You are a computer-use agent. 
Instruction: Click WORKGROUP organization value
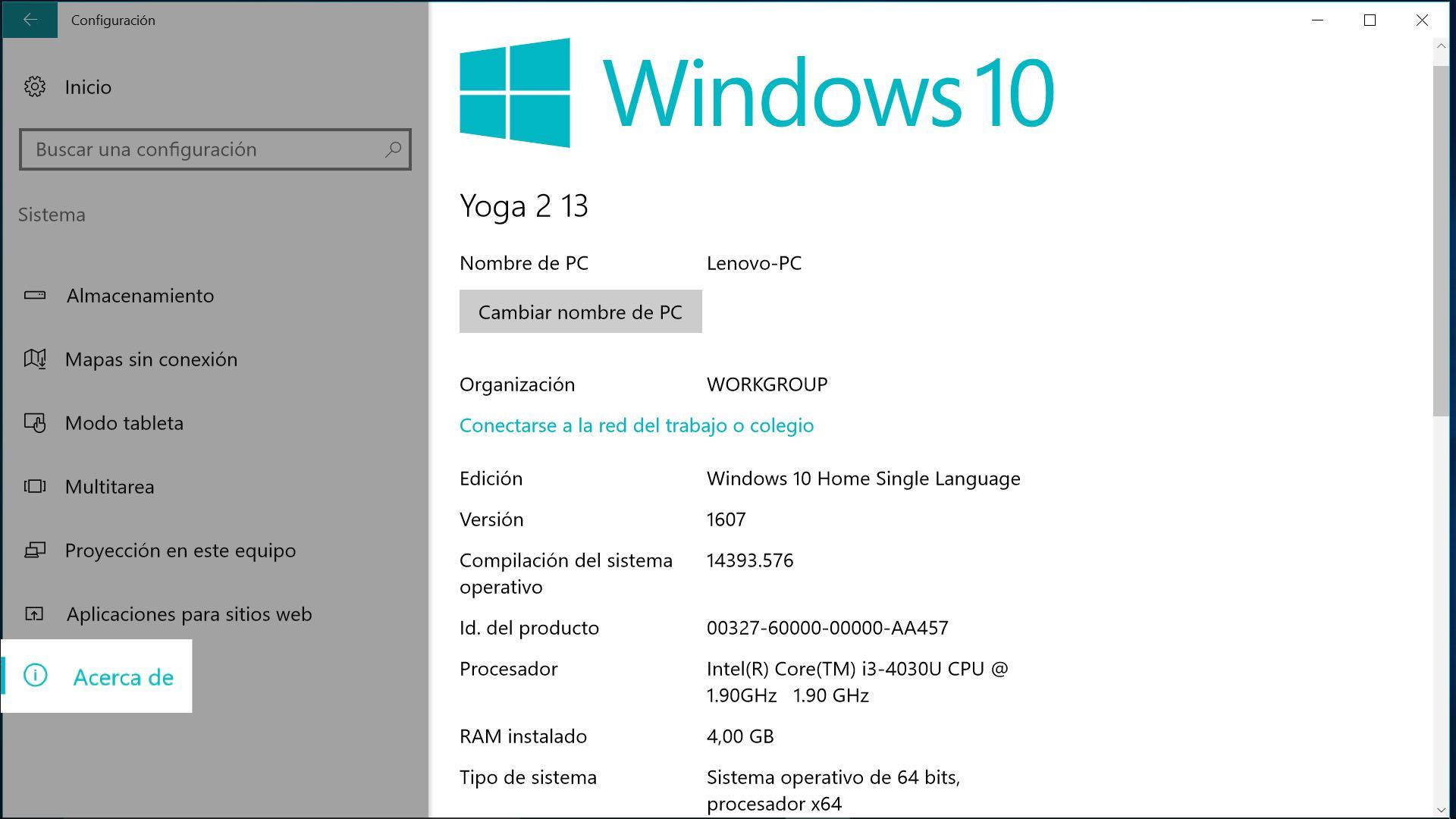pos(767,384)
